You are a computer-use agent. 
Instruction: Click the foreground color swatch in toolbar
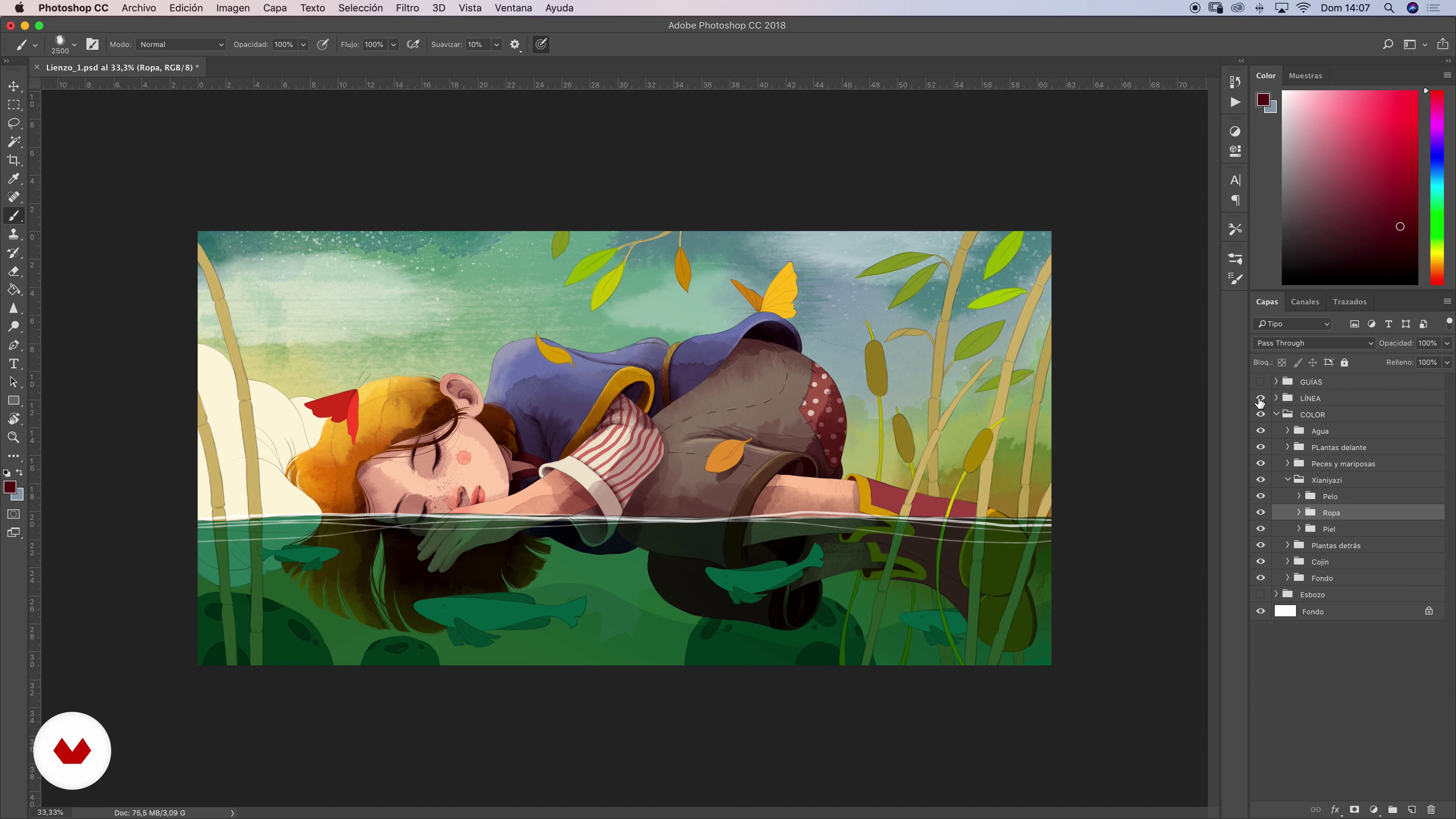pos(9,487)
